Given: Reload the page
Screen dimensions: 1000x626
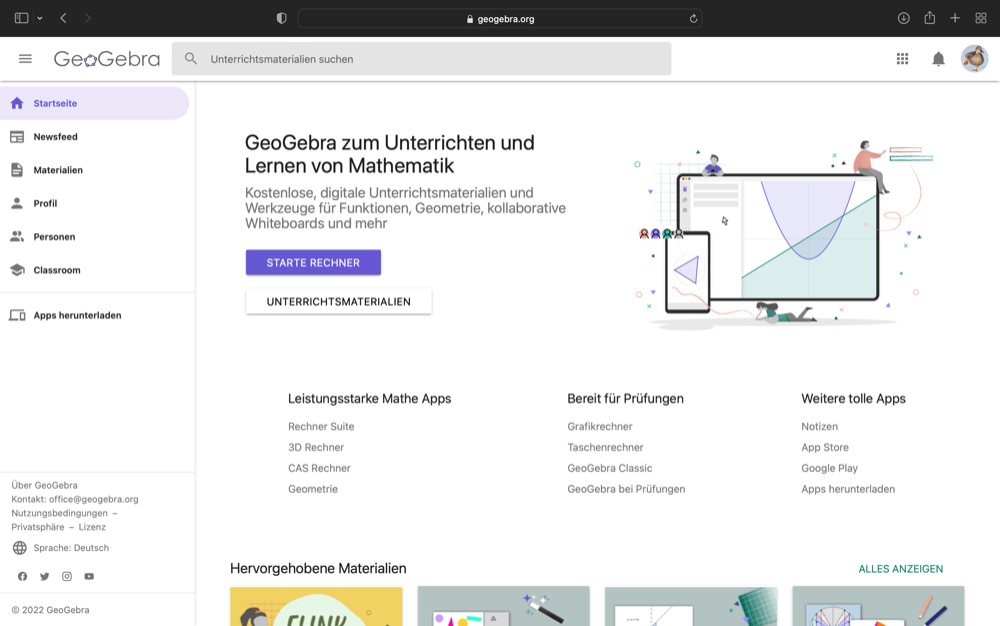Looking at the screenshot, I should tap(693, 18).
